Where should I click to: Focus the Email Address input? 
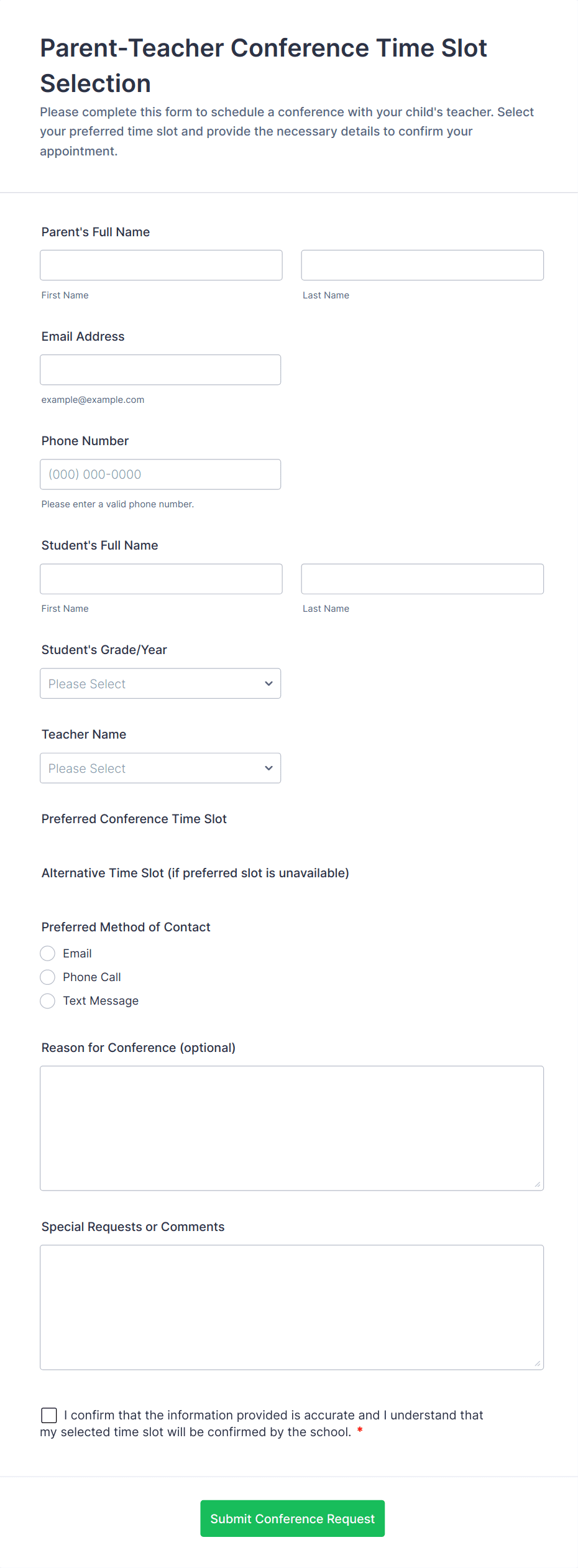(x=160, y=370)
